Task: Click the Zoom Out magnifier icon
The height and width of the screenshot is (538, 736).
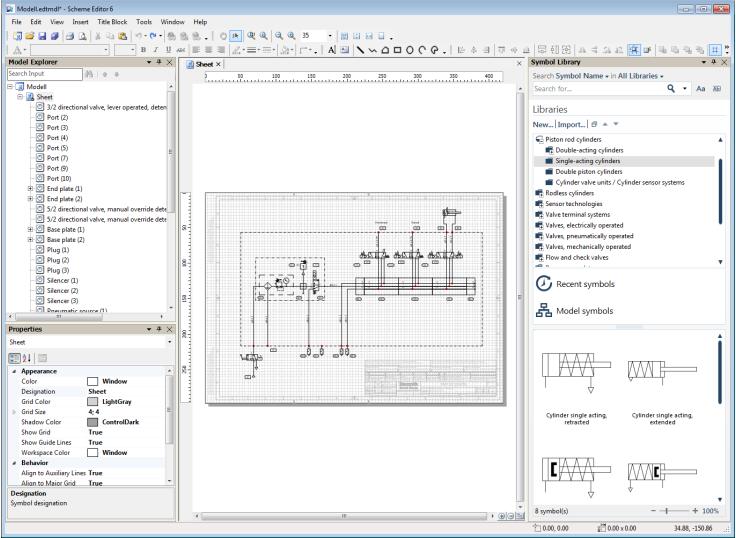Action: click(x=279, y=36)
